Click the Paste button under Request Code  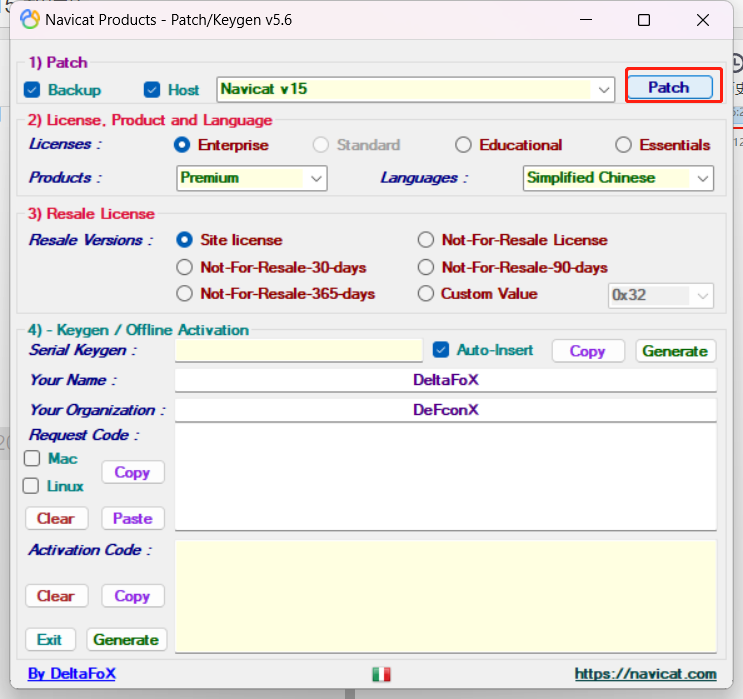(x=132, y=518)
